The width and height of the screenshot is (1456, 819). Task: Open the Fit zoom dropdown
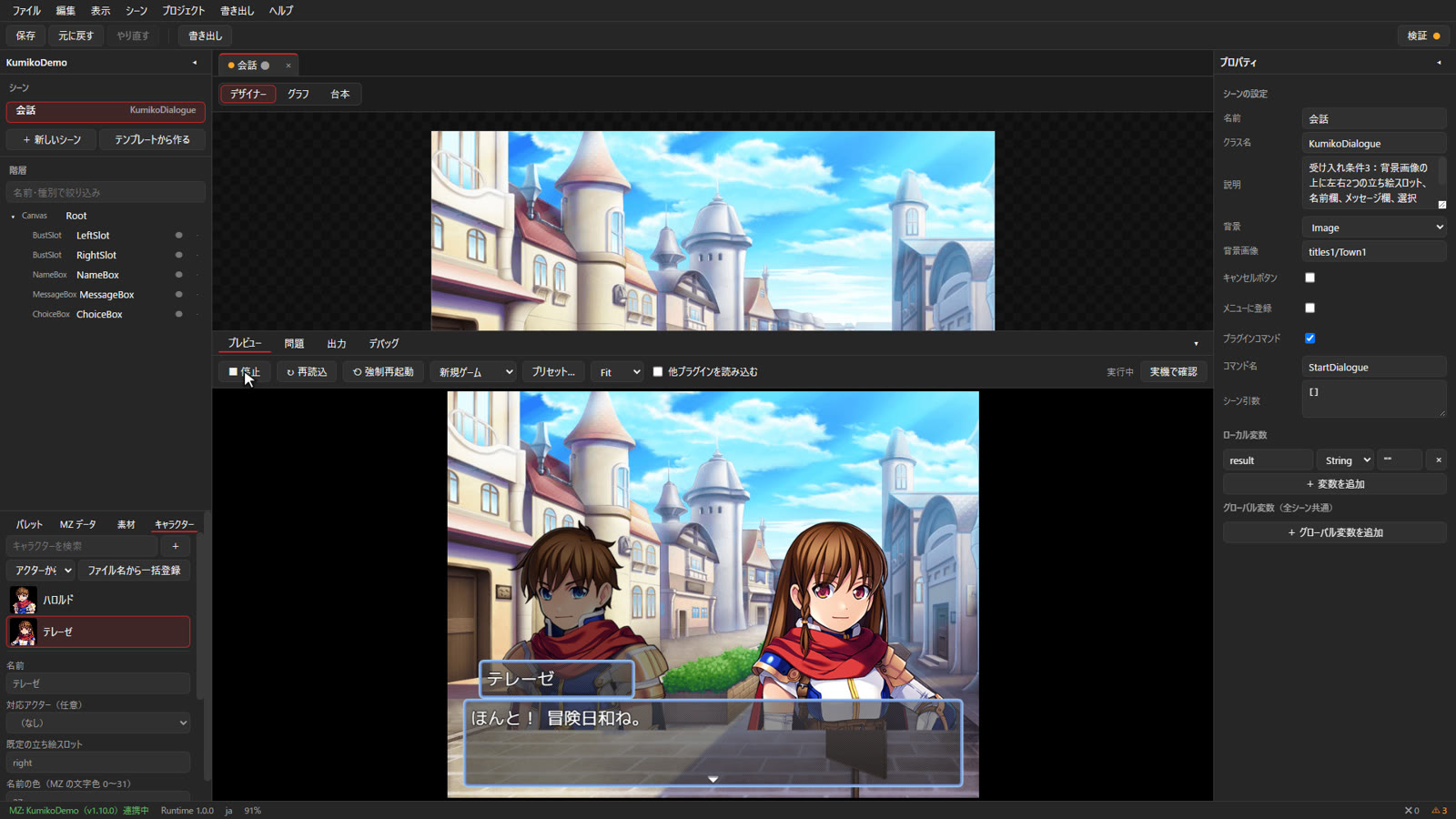617,372
